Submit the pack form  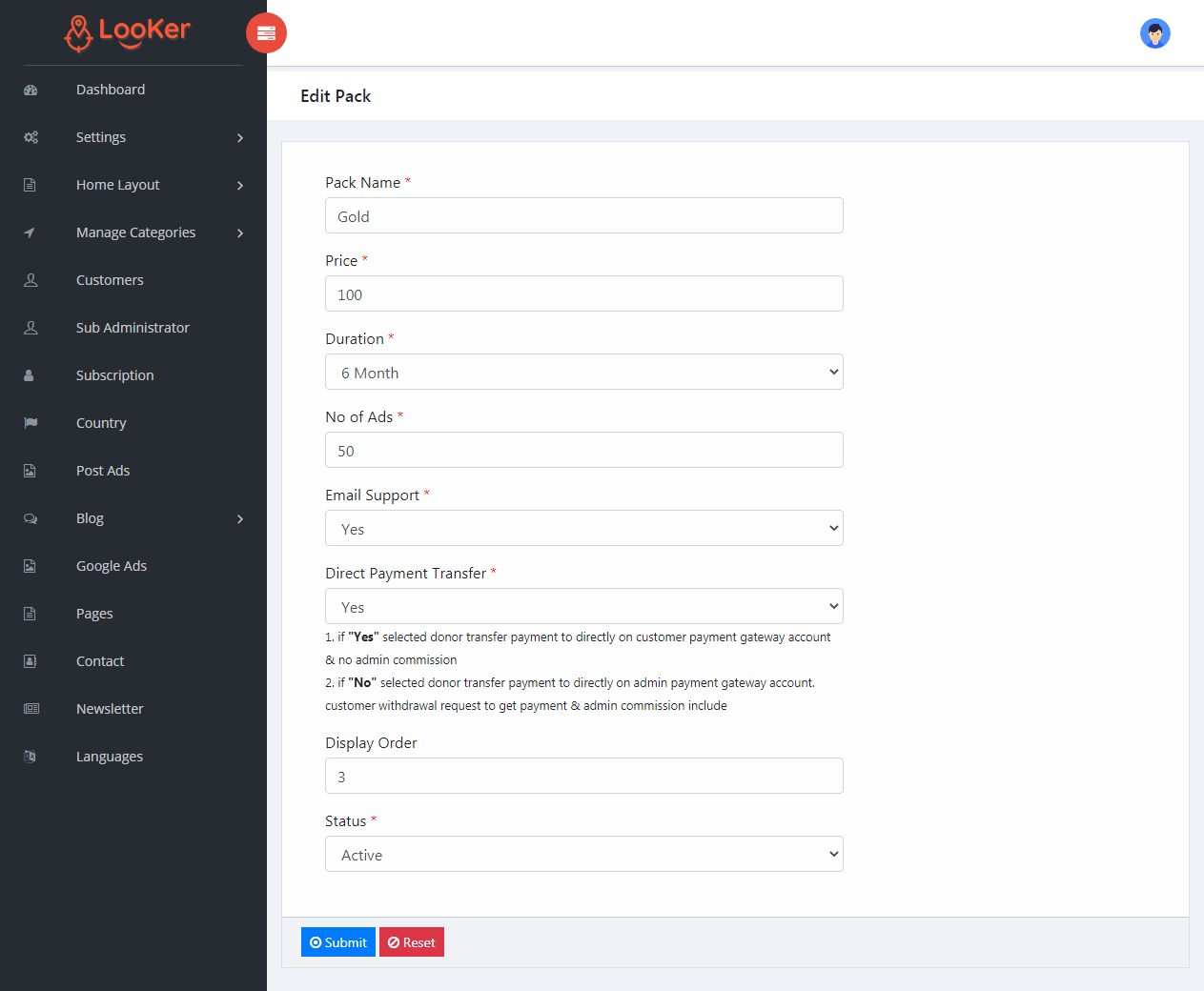[x=338, y=942]
